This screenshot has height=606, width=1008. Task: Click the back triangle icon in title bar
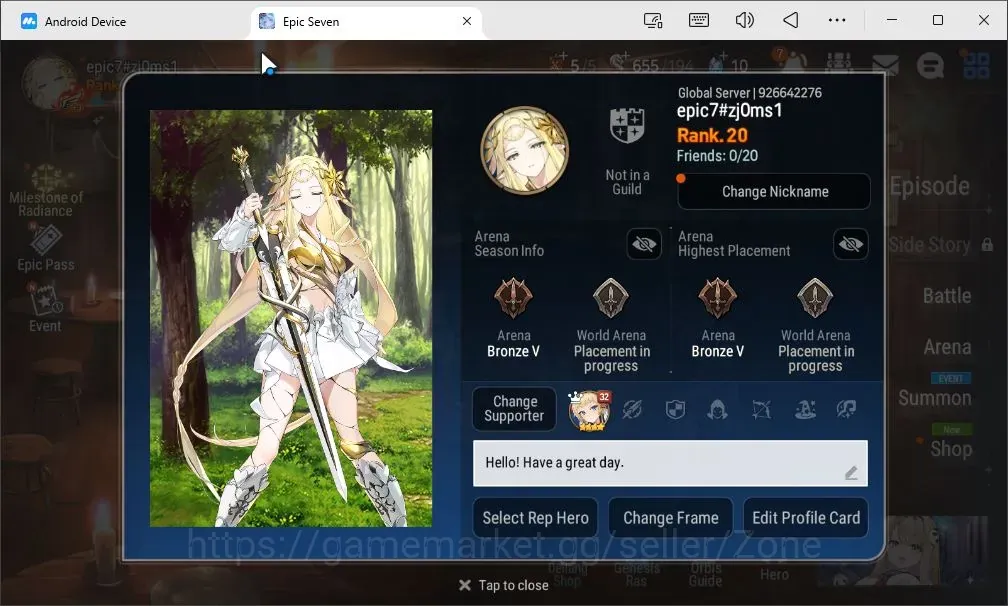tap(791, 21)
